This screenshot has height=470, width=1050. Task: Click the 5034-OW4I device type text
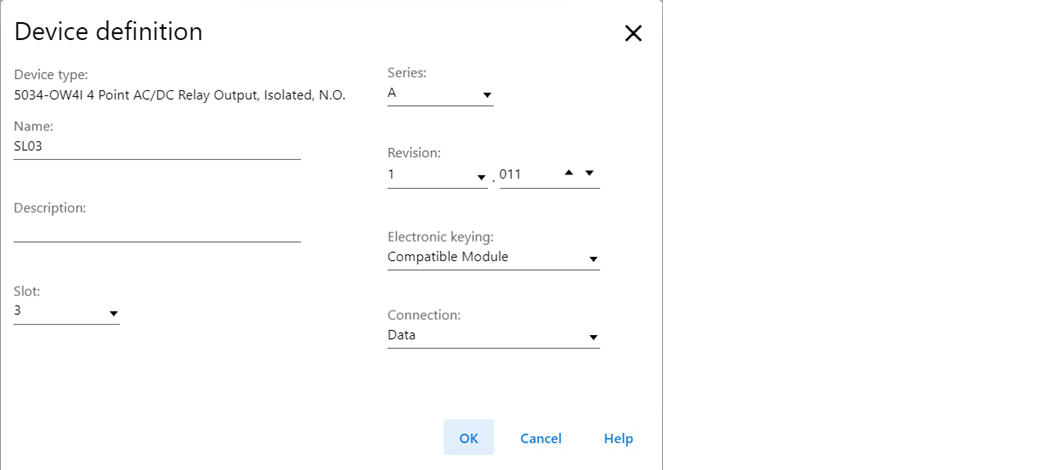tap(179, 95)
